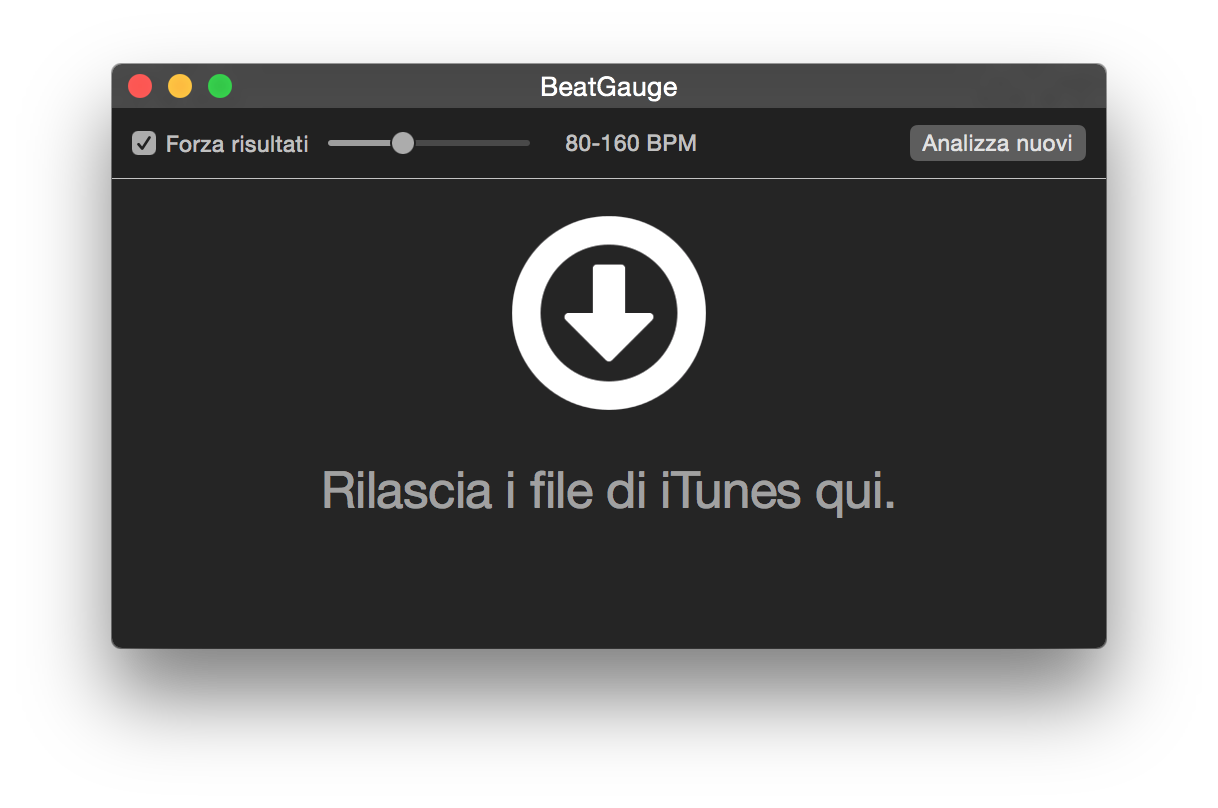Close the BeatGauge window with the red button
The height and width of the screenshot is (808, 1218).
140,87
